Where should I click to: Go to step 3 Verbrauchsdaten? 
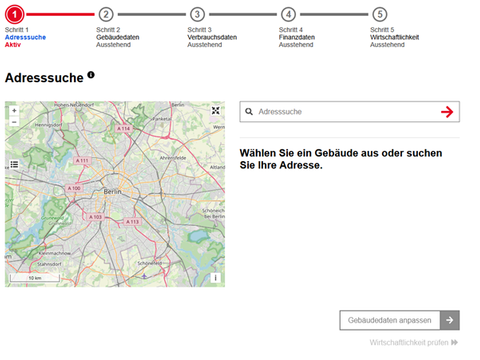pos(197,15)
